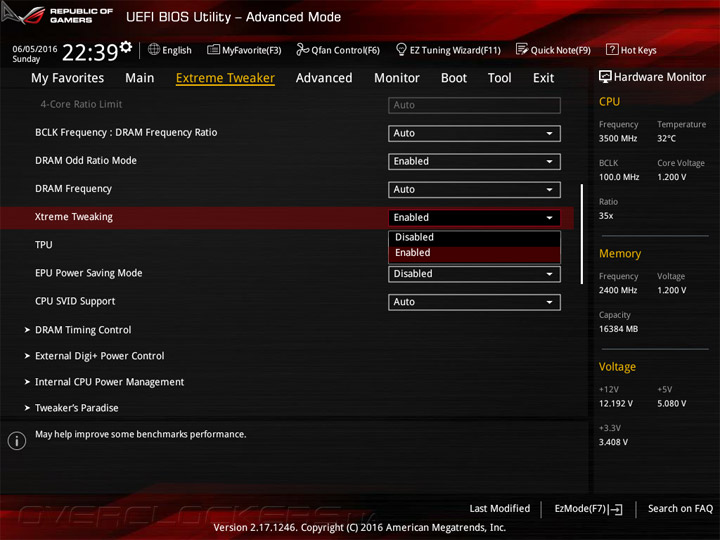Click the EzMode exit arrow icon
Viewport: 720px width, 540px height.
click(x=615, y=509)
